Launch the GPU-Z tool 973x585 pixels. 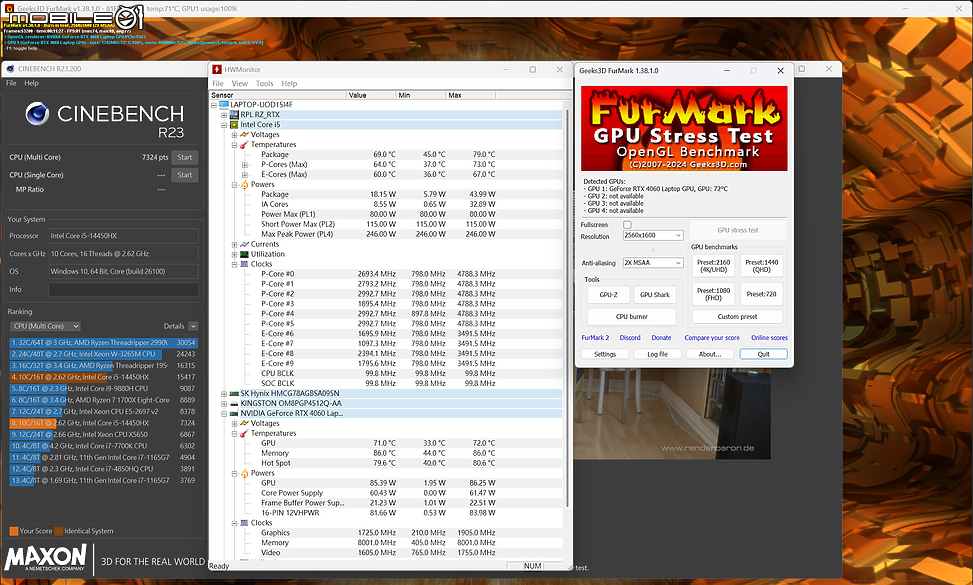(609, 295)
